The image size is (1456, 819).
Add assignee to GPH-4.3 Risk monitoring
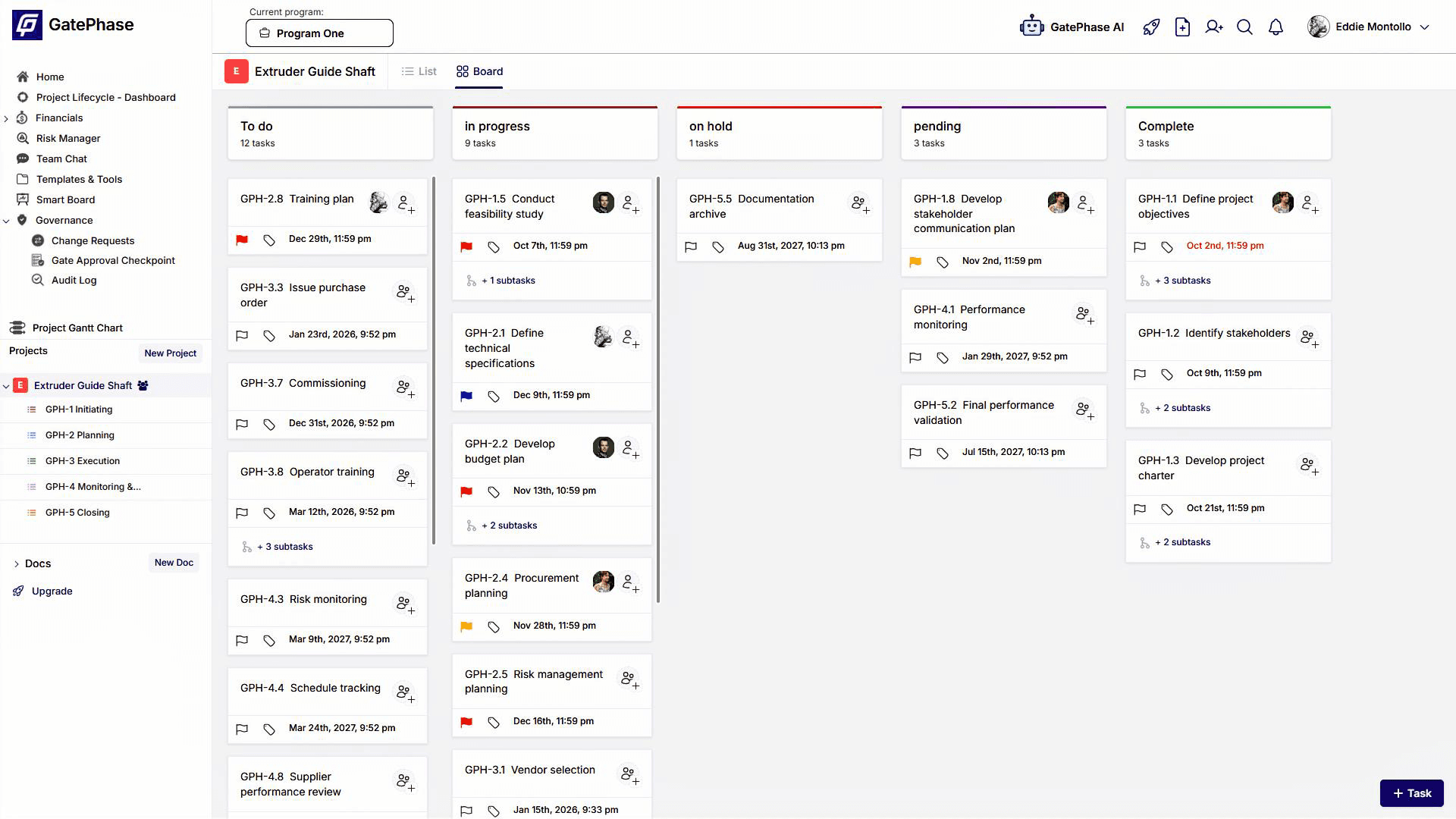405,604
